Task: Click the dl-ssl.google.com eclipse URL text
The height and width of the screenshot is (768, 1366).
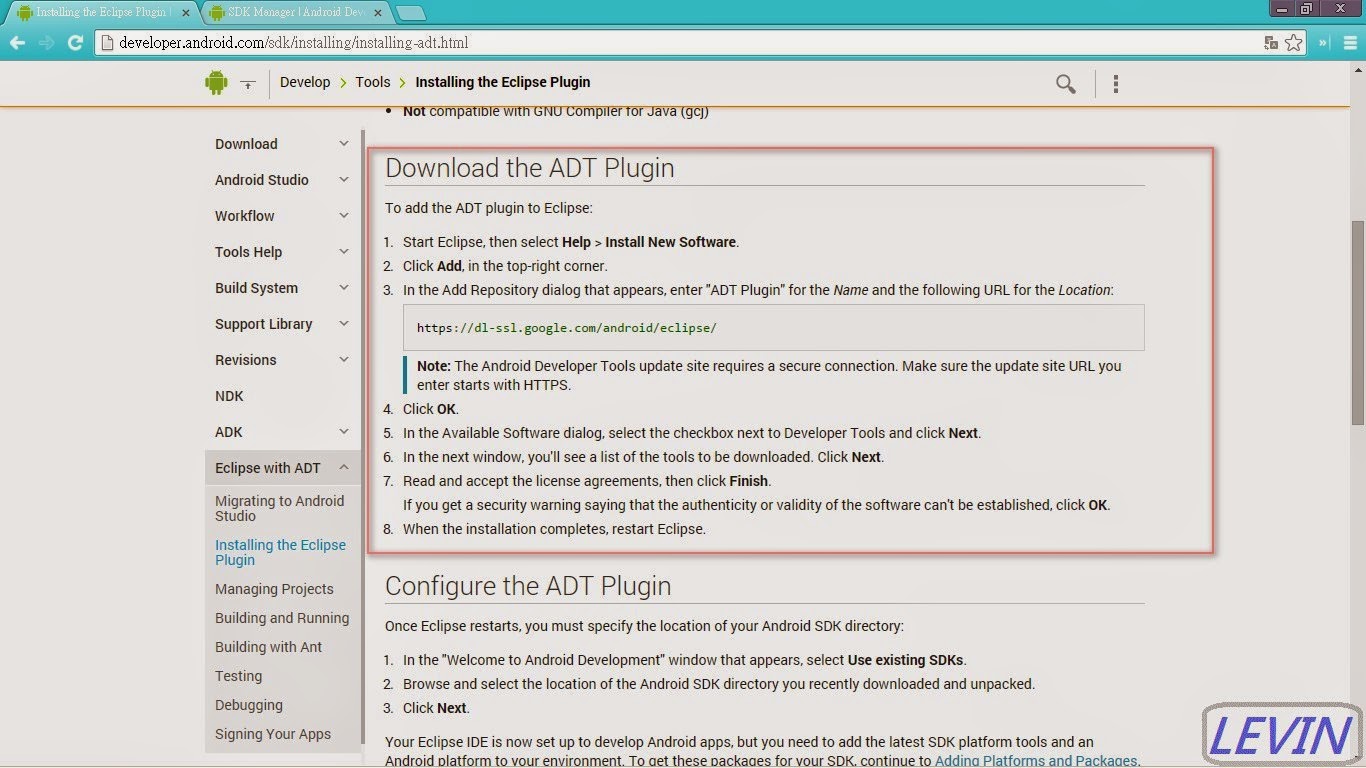Action: [567, 327]
